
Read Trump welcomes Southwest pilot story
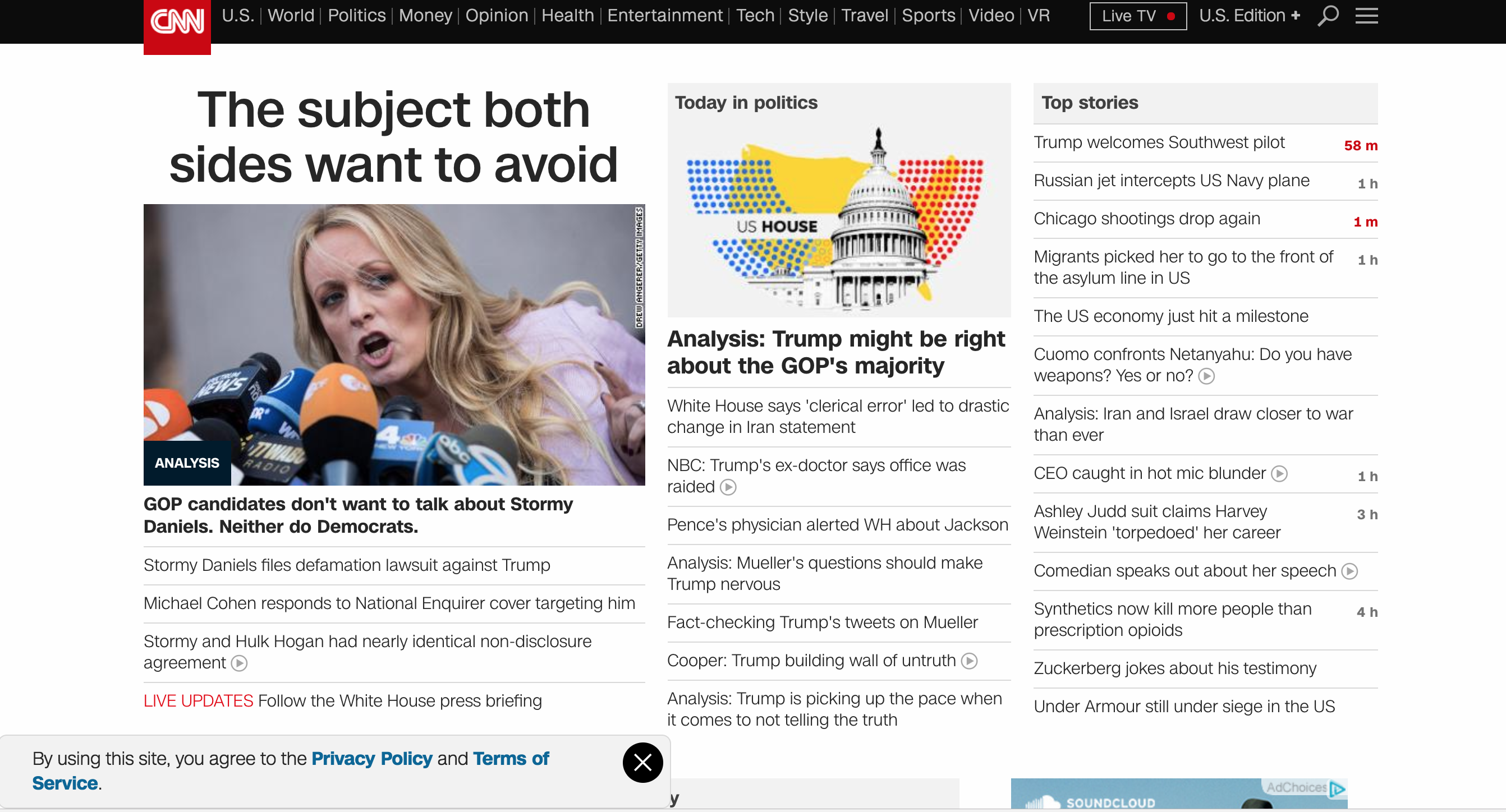pyautogui.click(x=1159, y=142)
